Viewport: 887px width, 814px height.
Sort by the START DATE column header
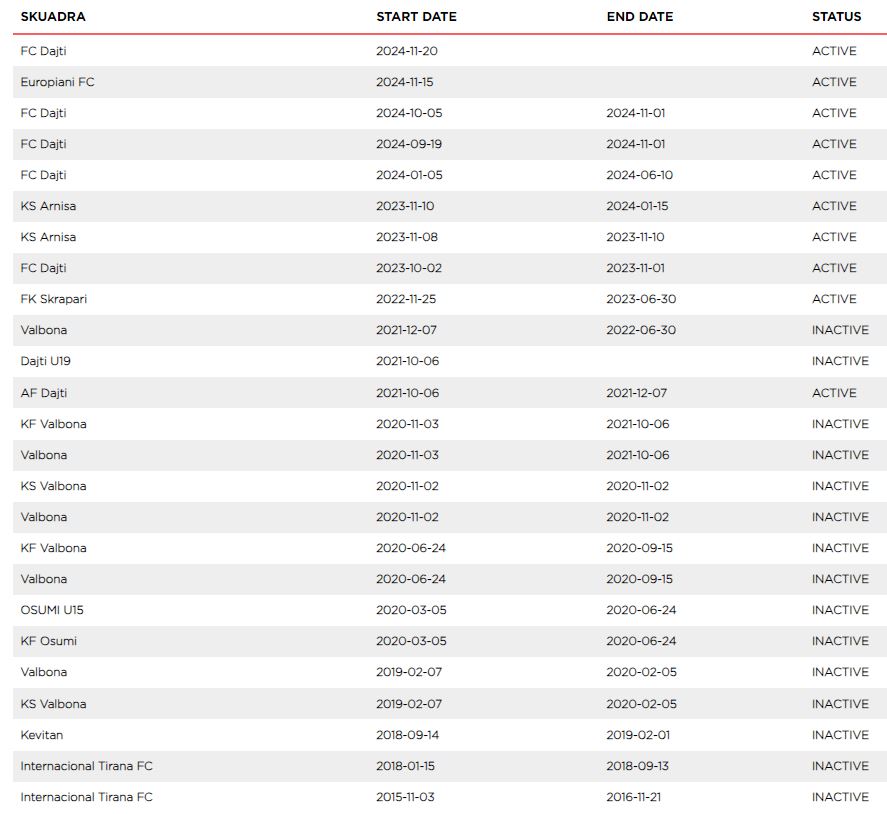click(x=416, y=17)
